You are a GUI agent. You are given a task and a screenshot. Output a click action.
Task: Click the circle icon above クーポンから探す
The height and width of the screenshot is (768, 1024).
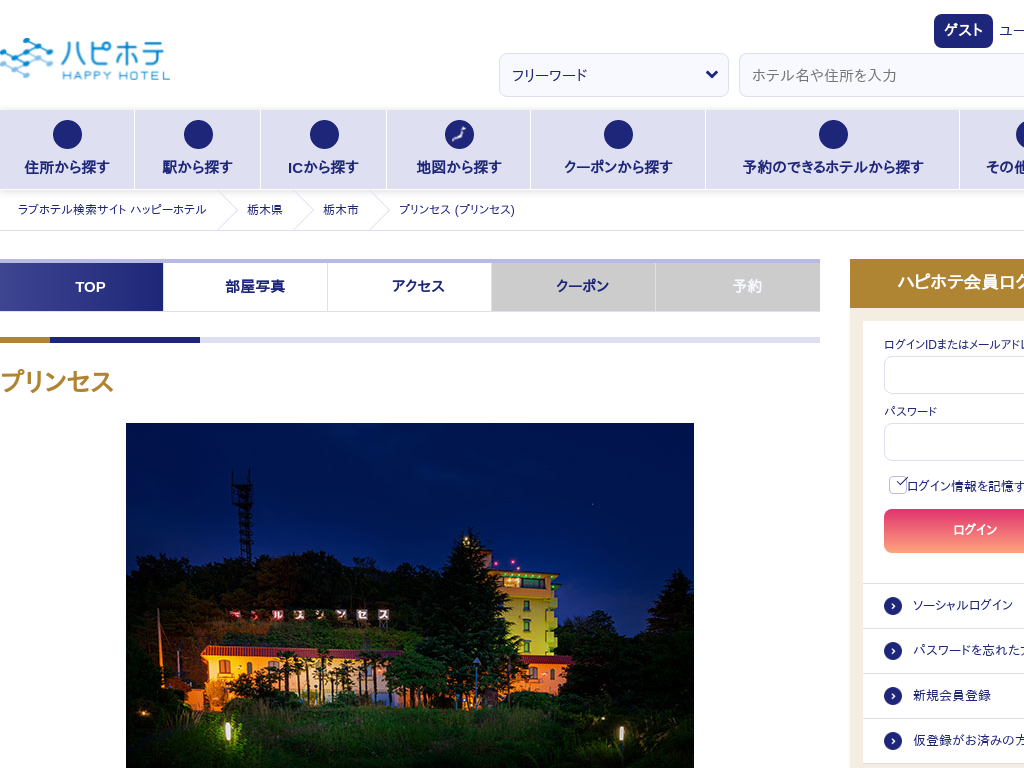click(x=618, y=135)
